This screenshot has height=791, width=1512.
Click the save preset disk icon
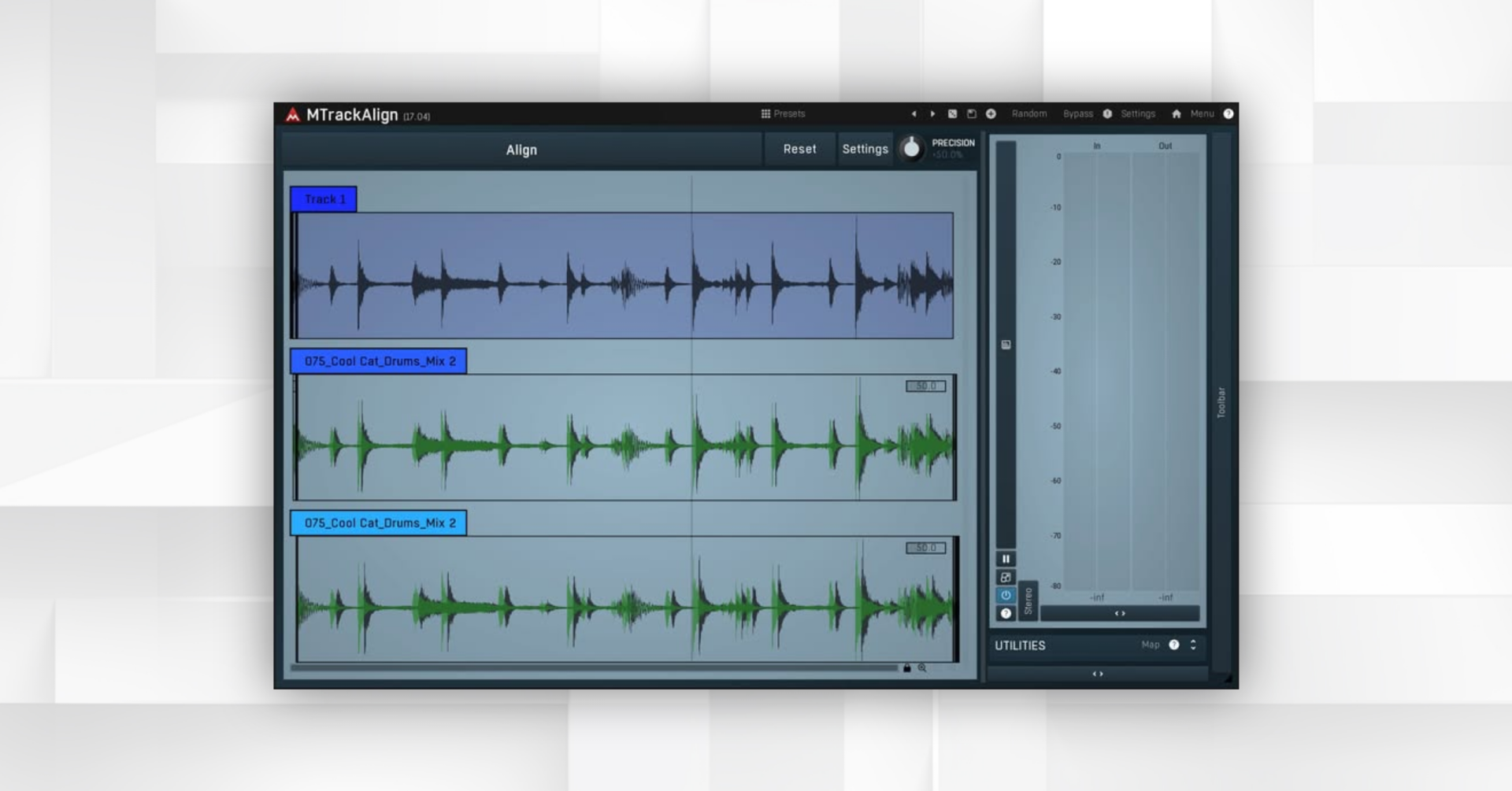tap(971, 114)
